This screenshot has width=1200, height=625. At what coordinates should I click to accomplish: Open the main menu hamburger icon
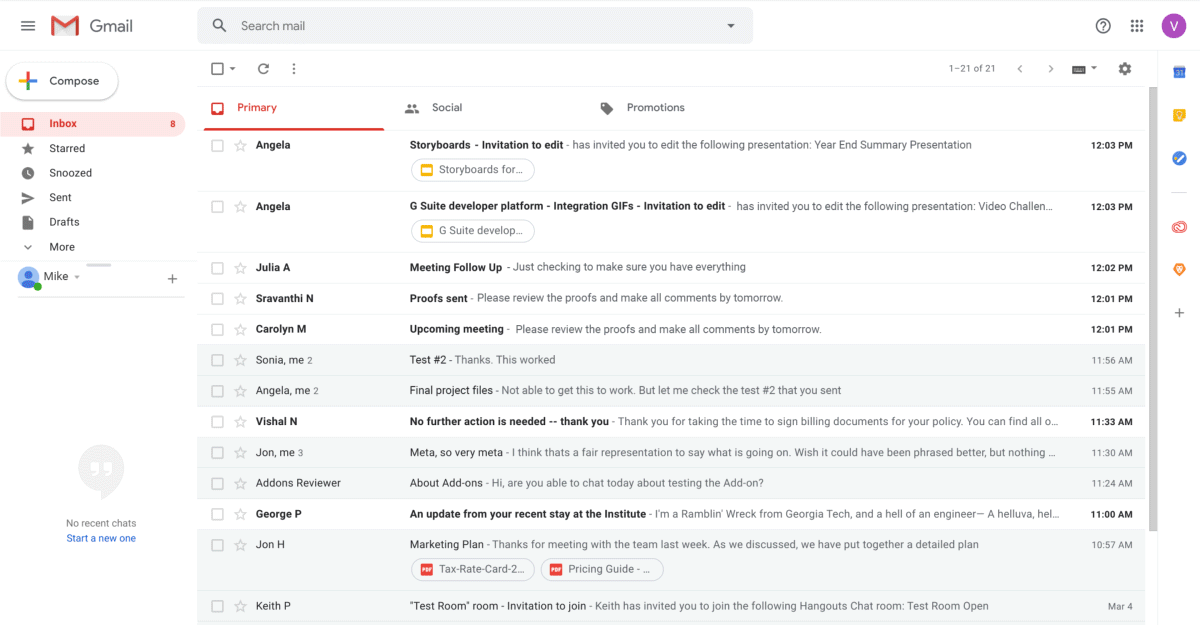[x=28, y=26]
